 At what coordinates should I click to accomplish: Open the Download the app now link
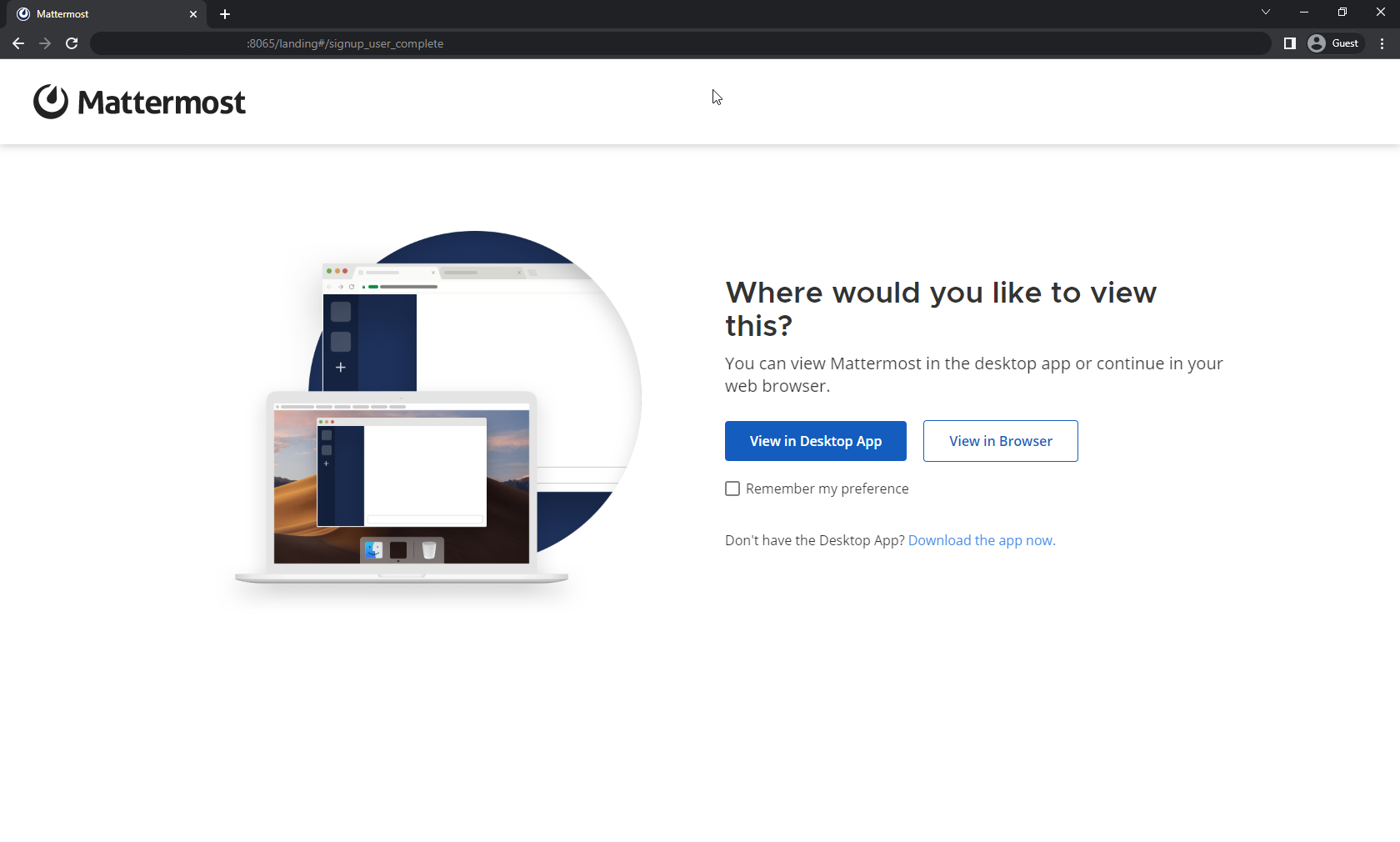click(981, 540)
